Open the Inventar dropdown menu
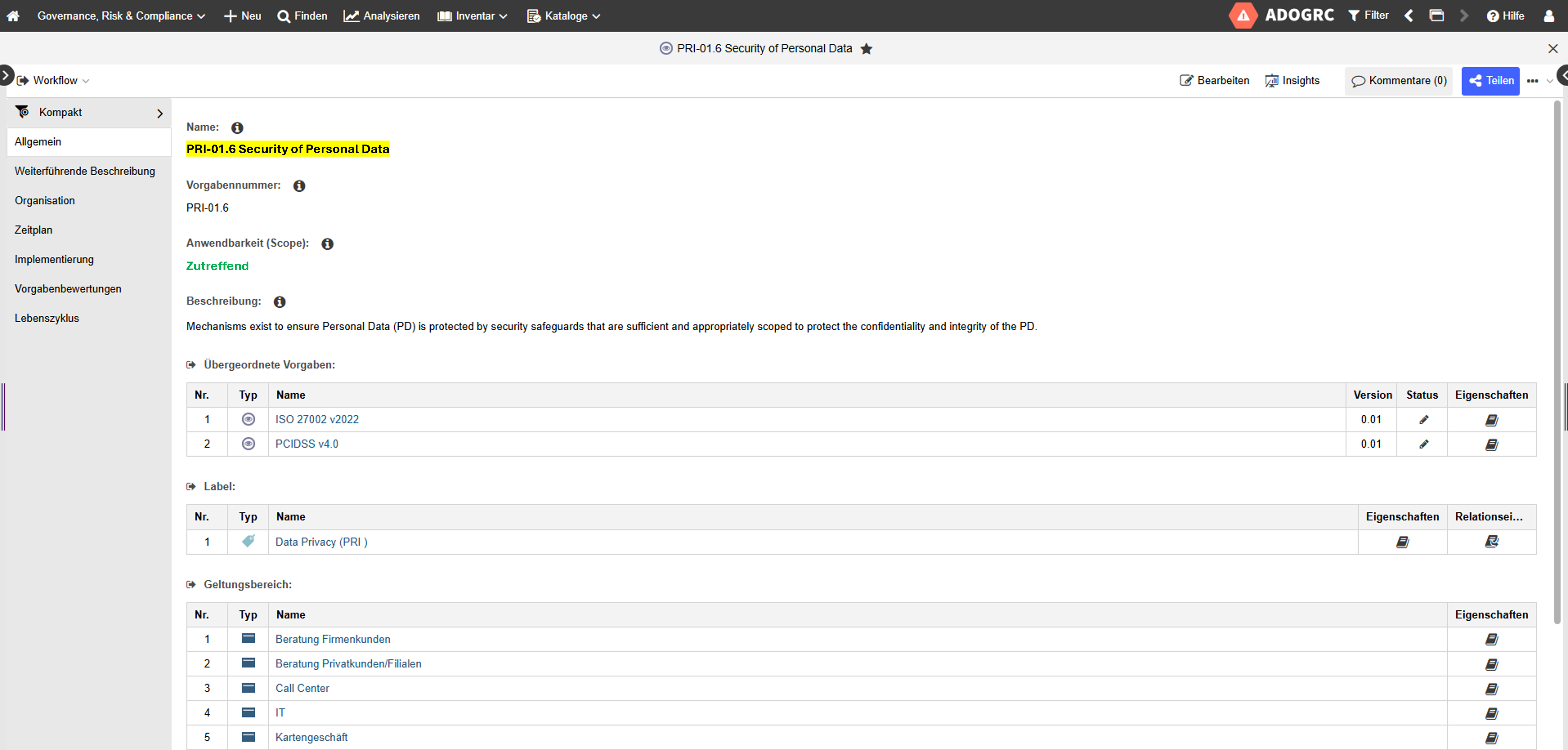Viewport: 1568px width, 750px height. pos(472,16)
